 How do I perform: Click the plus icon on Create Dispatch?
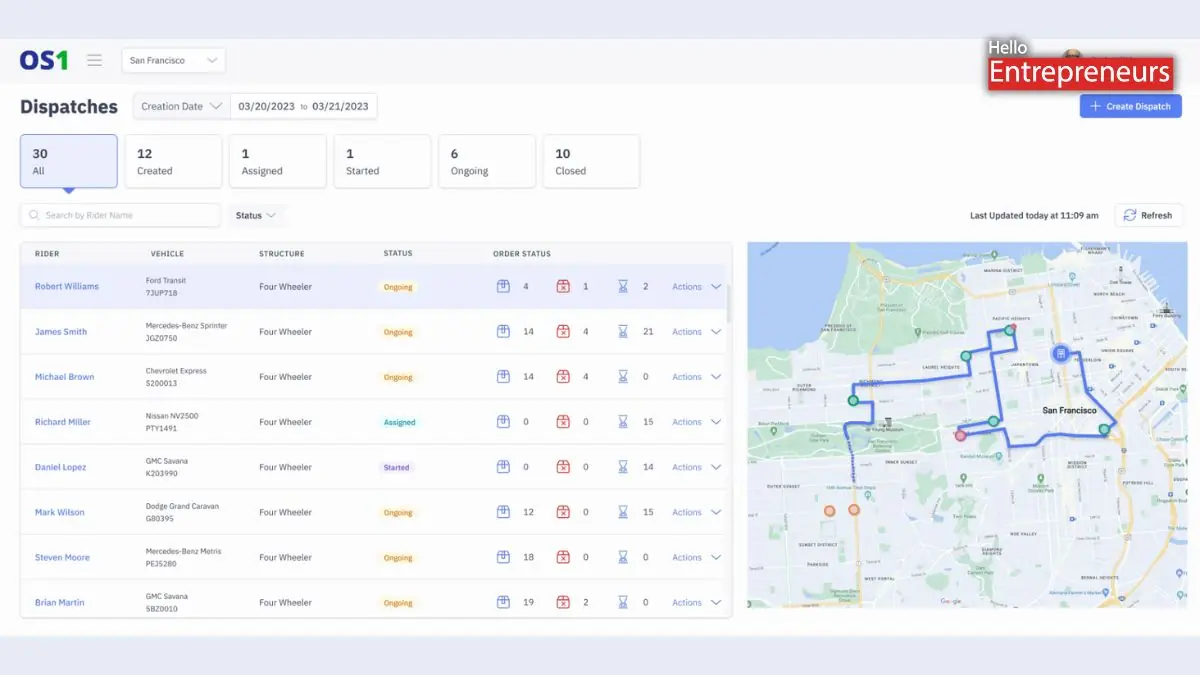(1095, 106)
